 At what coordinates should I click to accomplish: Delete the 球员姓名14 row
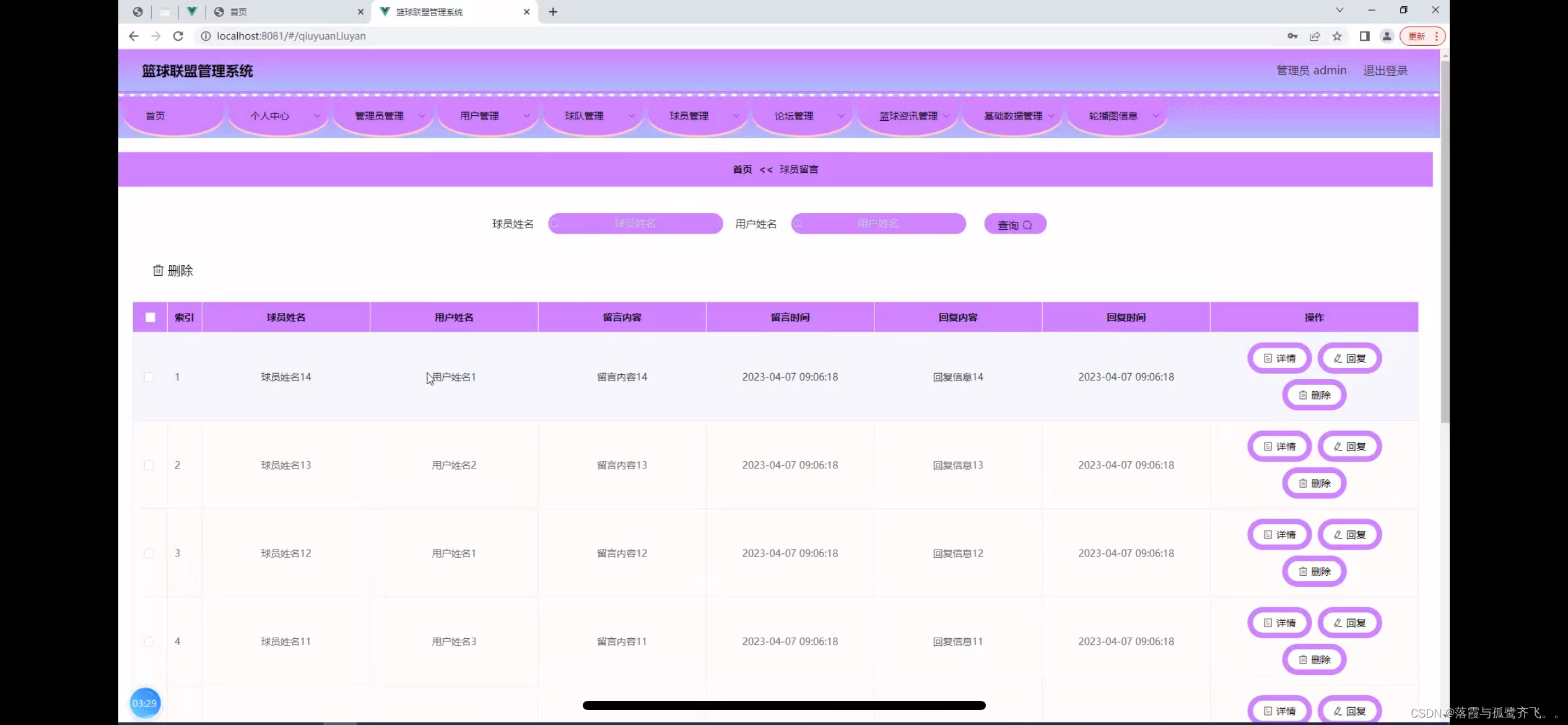coord(1314,395)
